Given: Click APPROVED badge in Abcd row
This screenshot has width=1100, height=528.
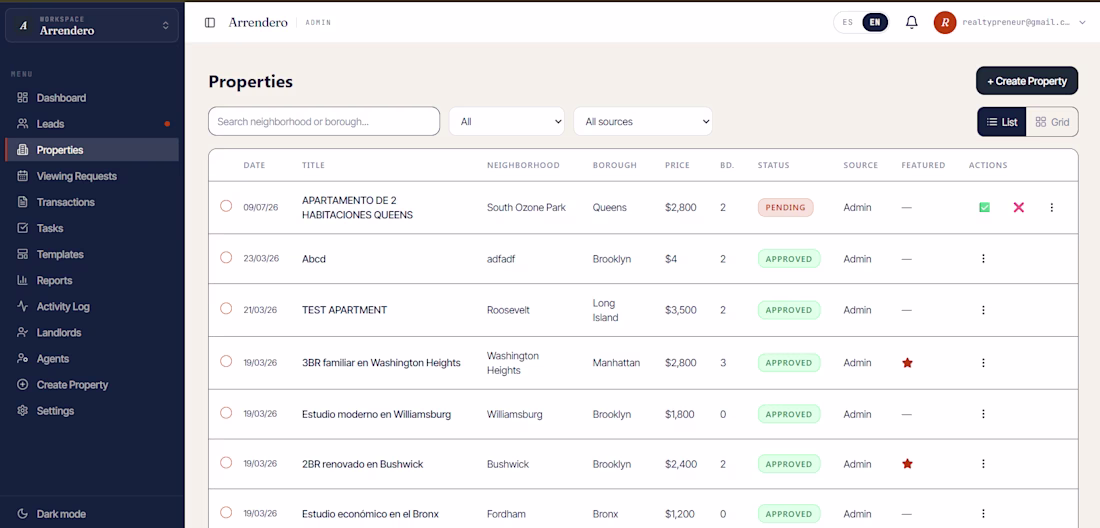Looking at the screenshot, I should coord(789,259).
